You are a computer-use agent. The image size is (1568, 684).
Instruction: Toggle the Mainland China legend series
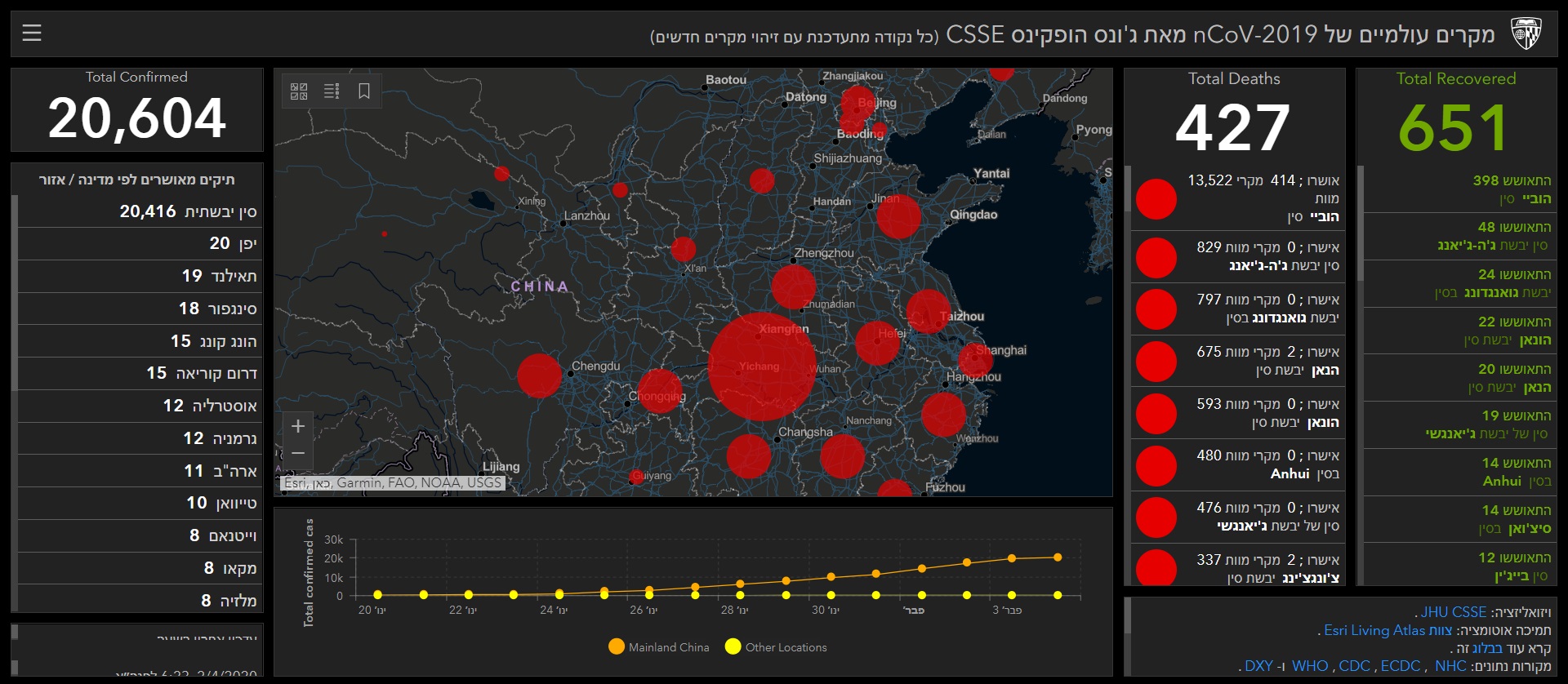point(659,646)
